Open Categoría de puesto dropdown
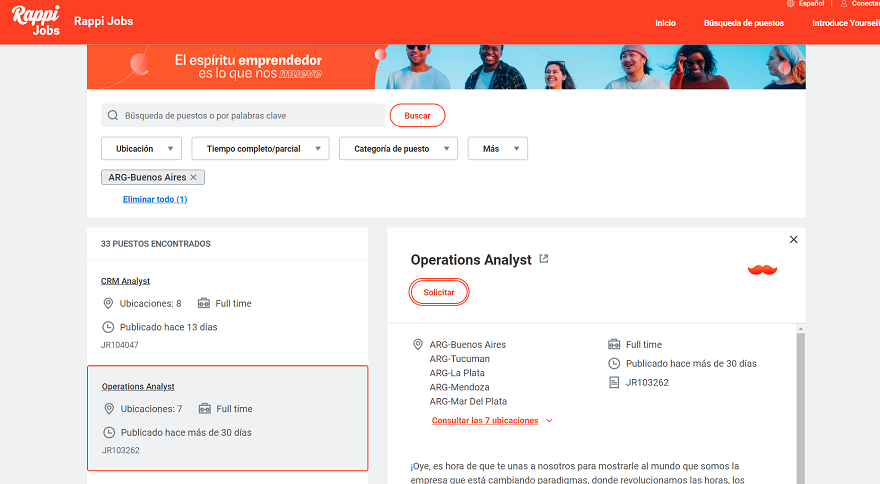The height and width of the screenshot is (484, 880). pos(398,149)
